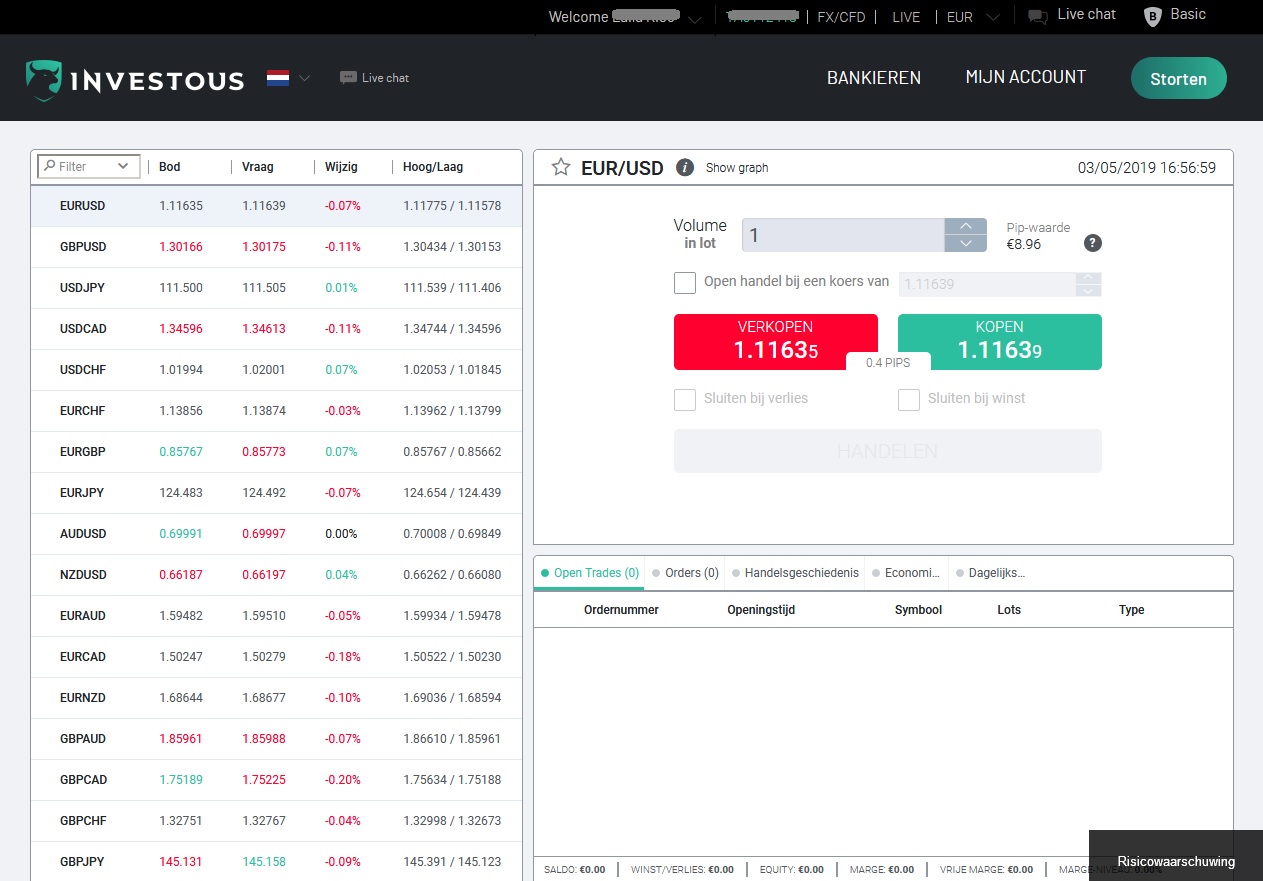Enable 'Open handel bij een koers van'
Screen dimensions: 1263x881
[x=685, y=282]
